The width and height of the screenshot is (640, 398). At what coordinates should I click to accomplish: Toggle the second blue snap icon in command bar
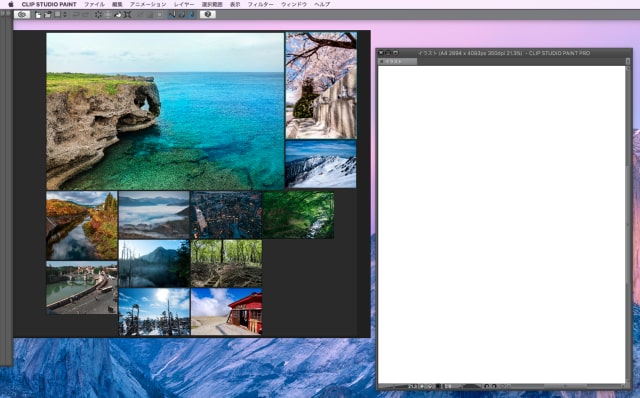coord(182,15)
